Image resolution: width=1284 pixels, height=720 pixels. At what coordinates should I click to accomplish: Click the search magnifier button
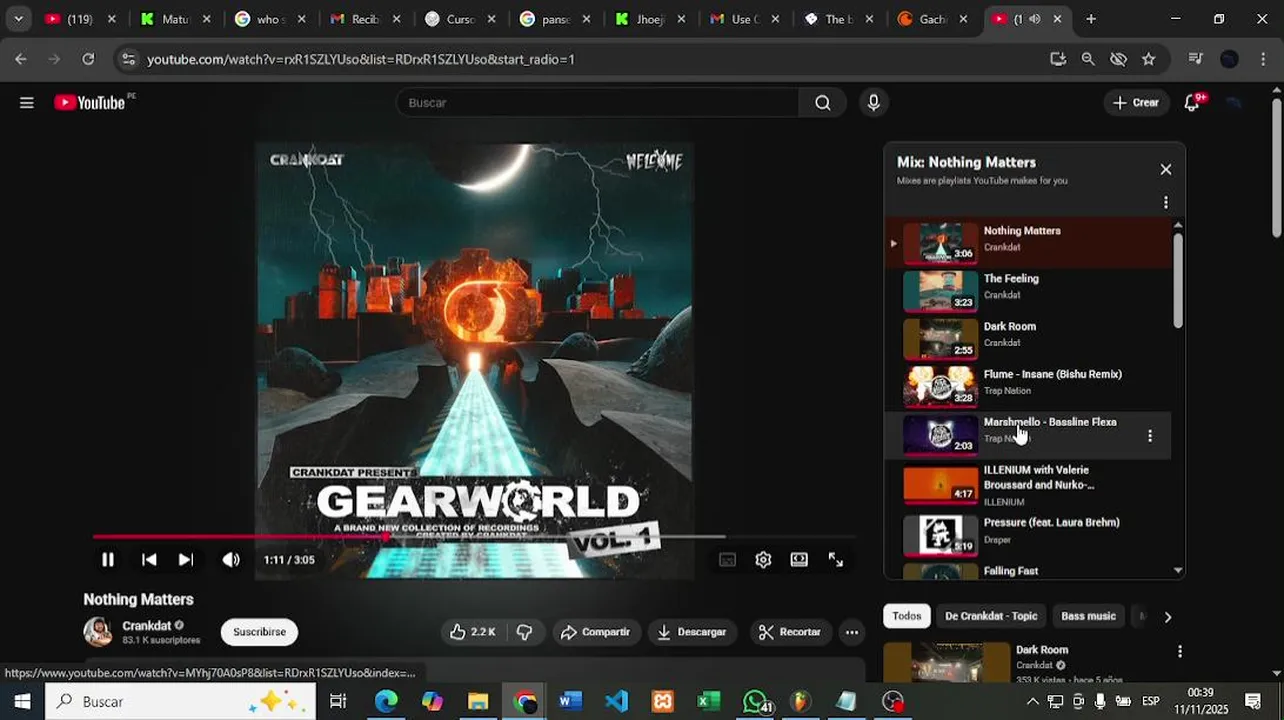(x=822, y=103)
